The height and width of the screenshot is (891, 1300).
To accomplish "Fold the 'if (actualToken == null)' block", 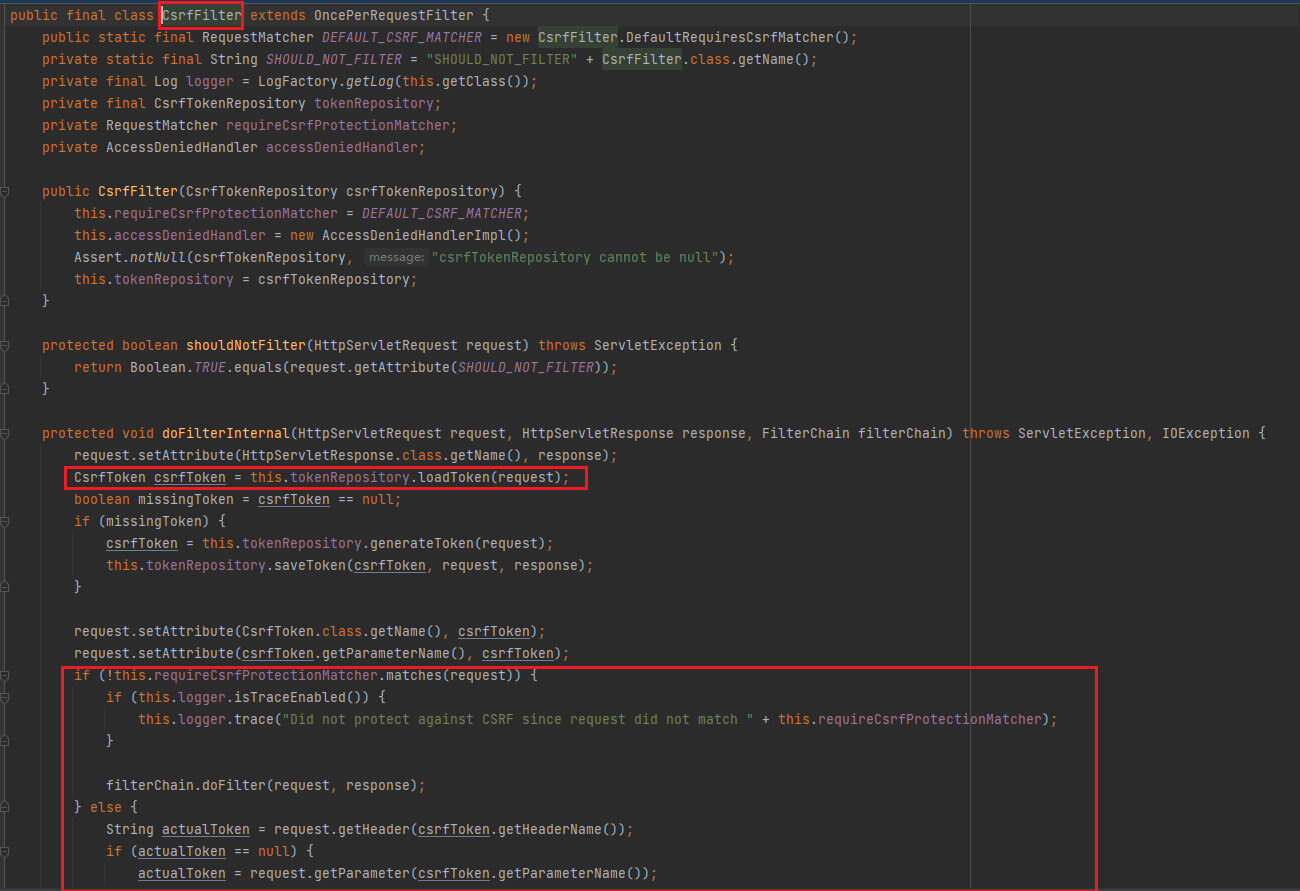I will 5,851.
